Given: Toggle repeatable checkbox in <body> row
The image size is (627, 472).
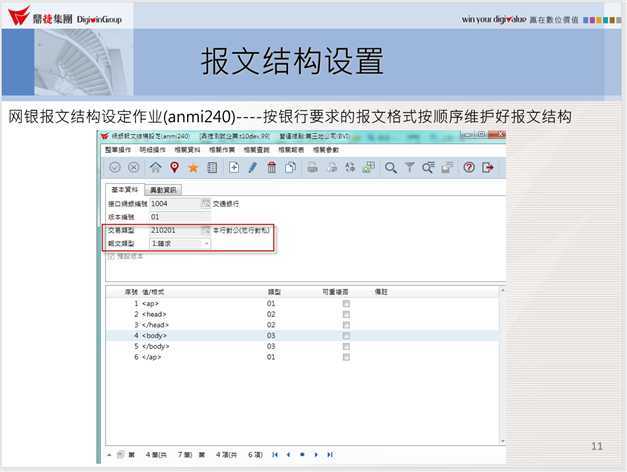Looking at the screenshot, I should pyautogui.click(x=346, y=336).
